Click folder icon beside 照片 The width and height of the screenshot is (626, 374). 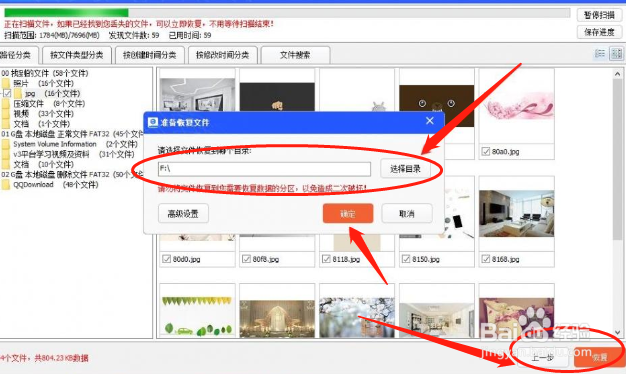[x=6, y=83]
